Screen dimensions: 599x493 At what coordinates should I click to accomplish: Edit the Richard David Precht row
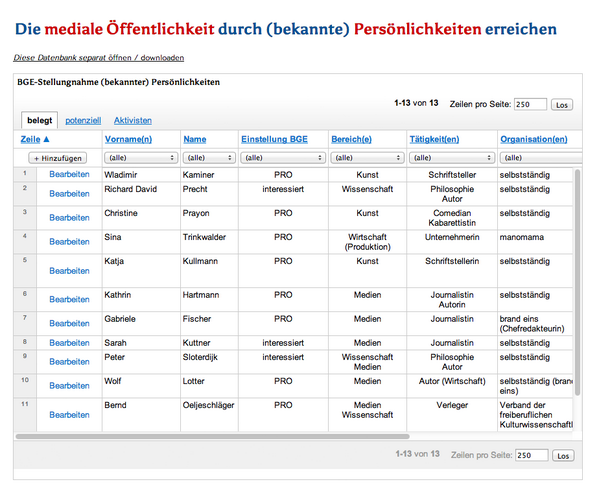69,194
